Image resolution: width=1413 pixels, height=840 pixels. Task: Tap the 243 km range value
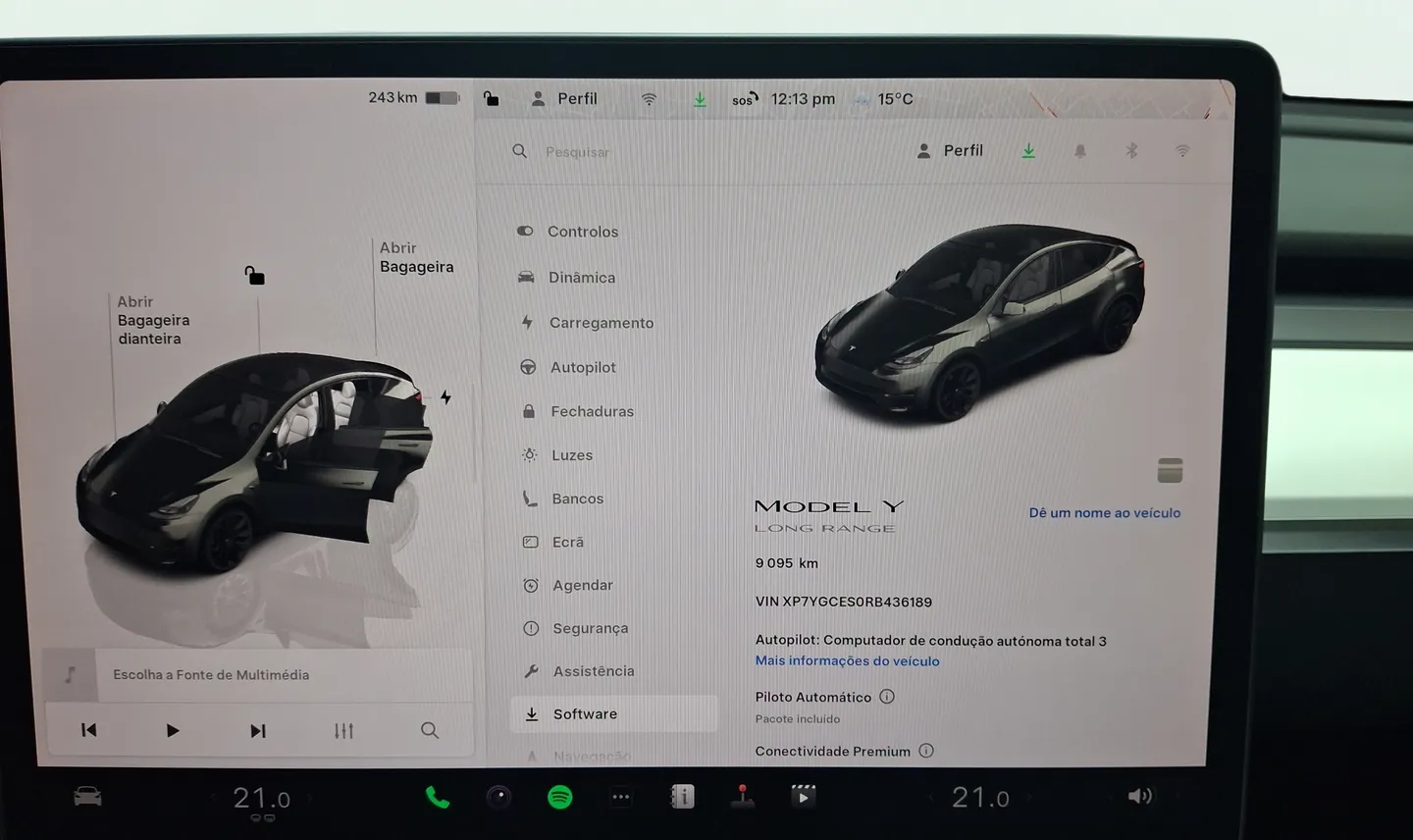coord(392,97)
